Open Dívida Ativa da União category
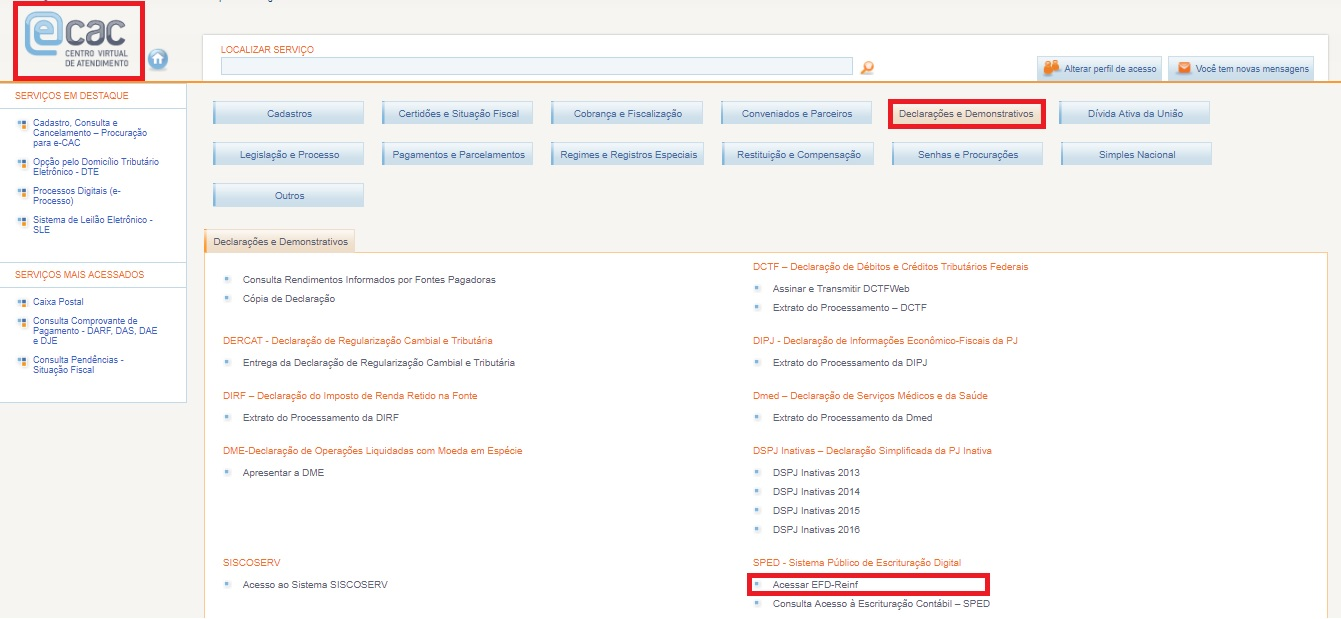Screen dimensions: 1341x619 click(x=1135, y=114)
